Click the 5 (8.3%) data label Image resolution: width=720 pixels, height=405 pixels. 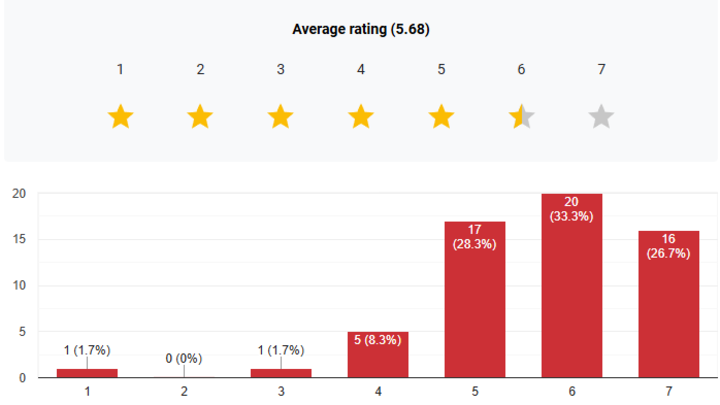377,339
